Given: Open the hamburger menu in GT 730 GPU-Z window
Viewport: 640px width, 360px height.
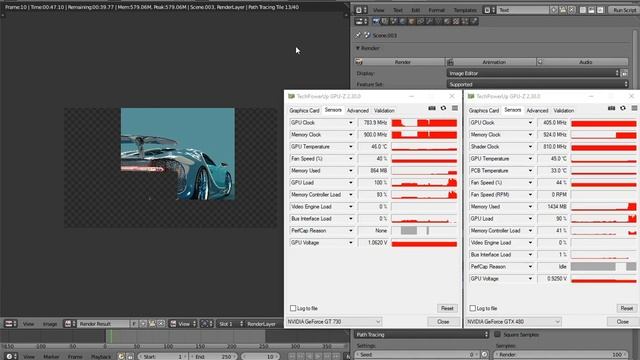Looking at the screenshot, I should point(455,108).
